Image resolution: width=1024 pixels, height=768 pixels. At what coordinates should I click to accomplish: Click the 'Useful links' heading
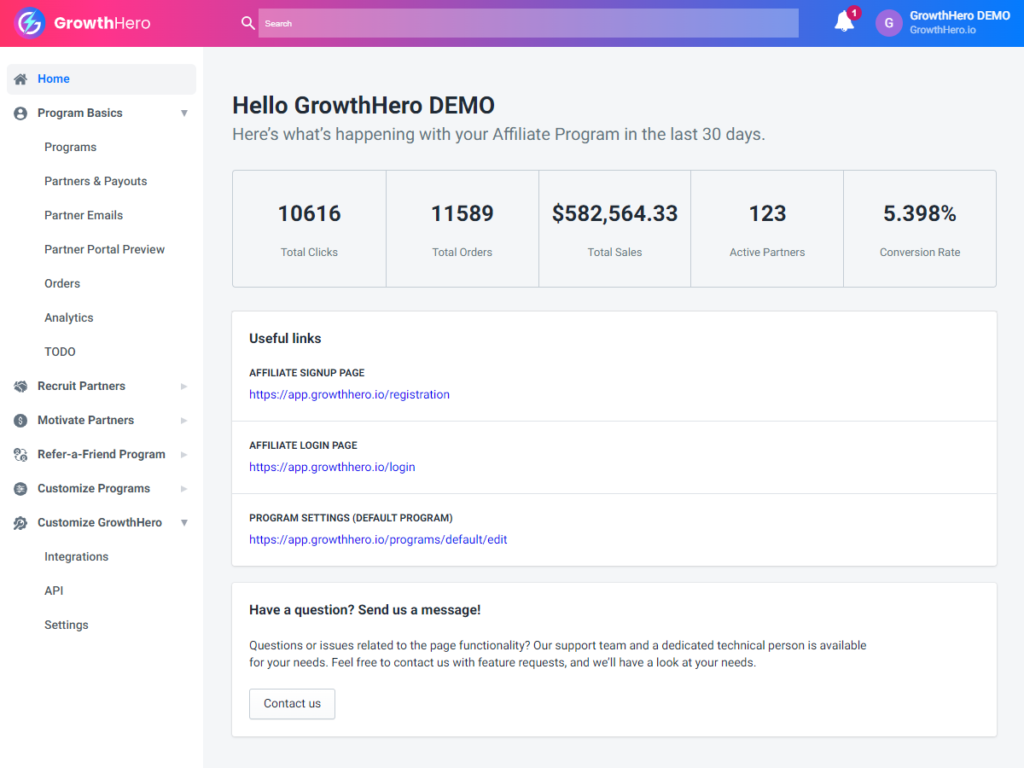[x=285, y=338]
